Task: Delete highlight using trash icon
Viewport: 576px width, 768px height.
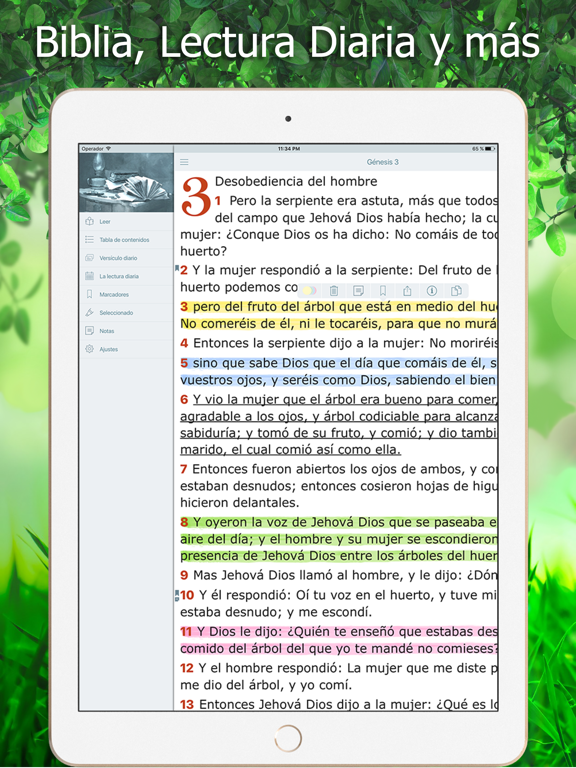Action: coord(334,291)
